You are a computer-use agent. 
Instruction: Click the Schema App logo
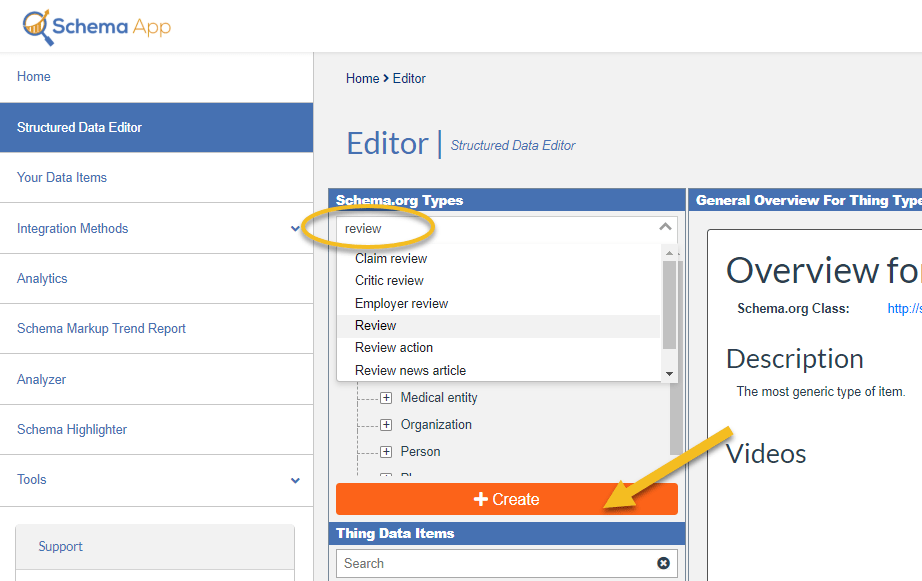[97, 27]
